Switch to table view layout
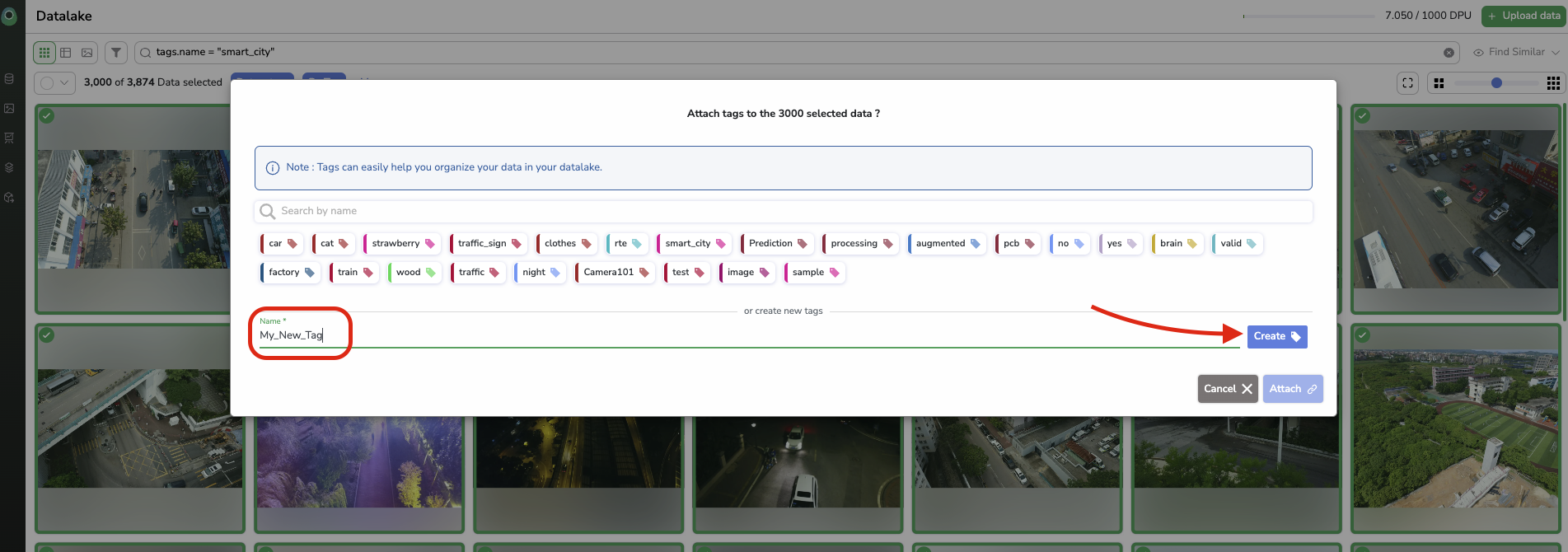The height and width of the screenshot is (552, 1568). click(66, 52)
